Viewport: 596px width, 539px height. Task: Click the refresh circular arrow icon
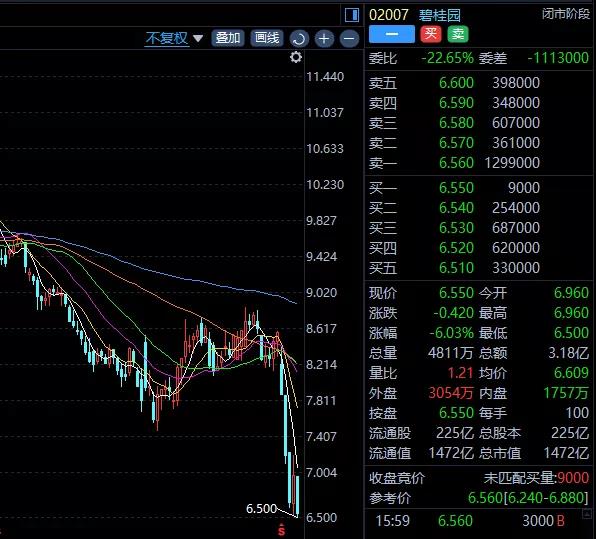[299, 38]
